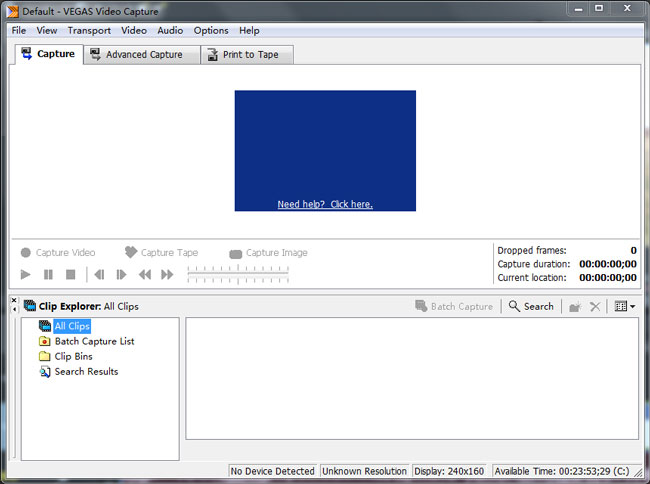Image resolution: width=650 pixels, height=484 pixels.
Task: Click the Display: 240x160 status field
Action: pyautogui.click(x=449, y=471)
